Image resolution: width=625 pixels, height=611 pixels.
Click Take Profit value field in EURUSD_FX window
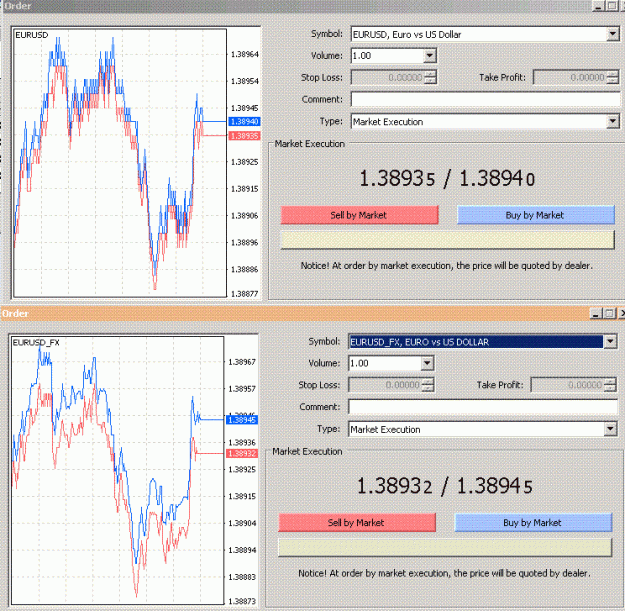[x=567, y=385]
